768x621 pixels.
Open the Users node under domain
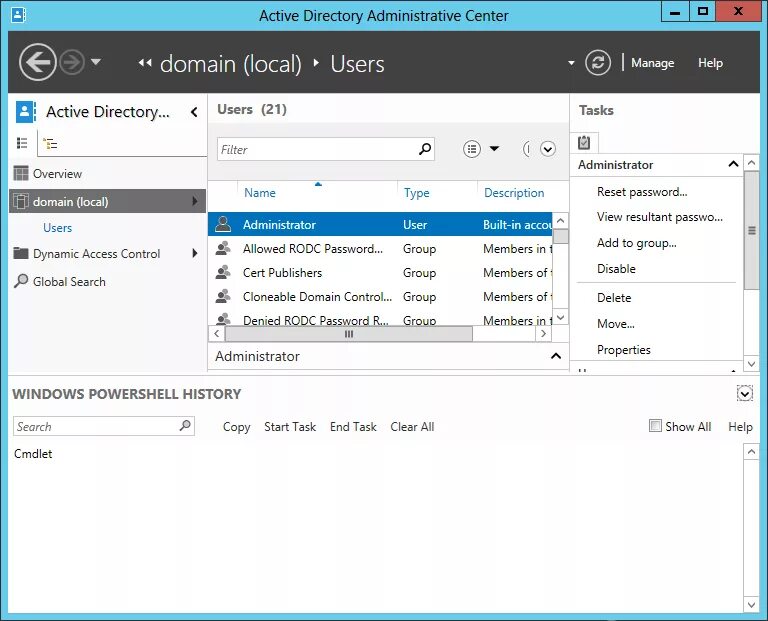57,228
